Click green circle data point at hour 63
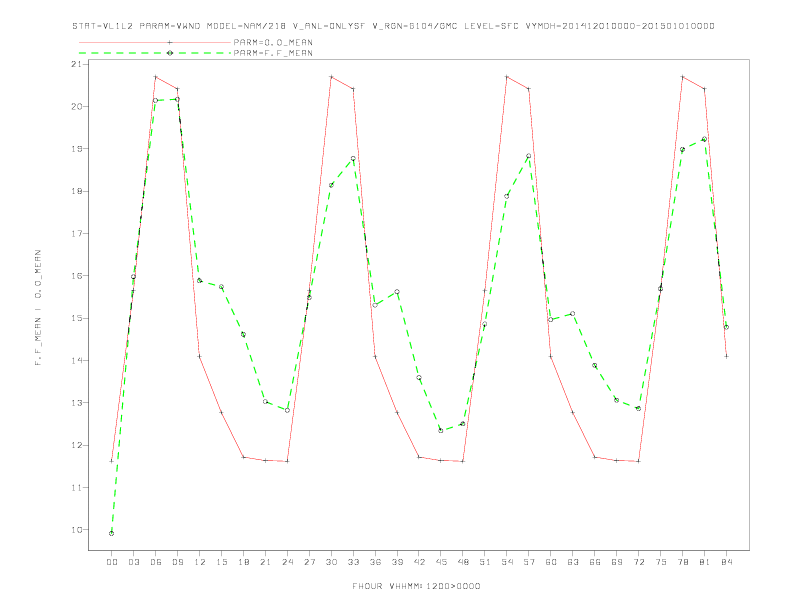 click(x=573, y=314)
